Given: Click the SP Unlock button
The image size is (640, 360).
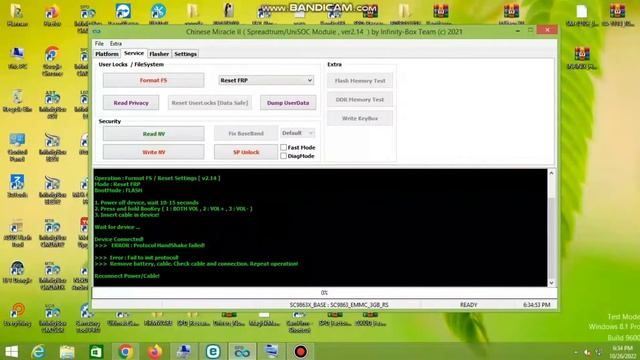Looking at the screenshot, I should pos(246,152).
